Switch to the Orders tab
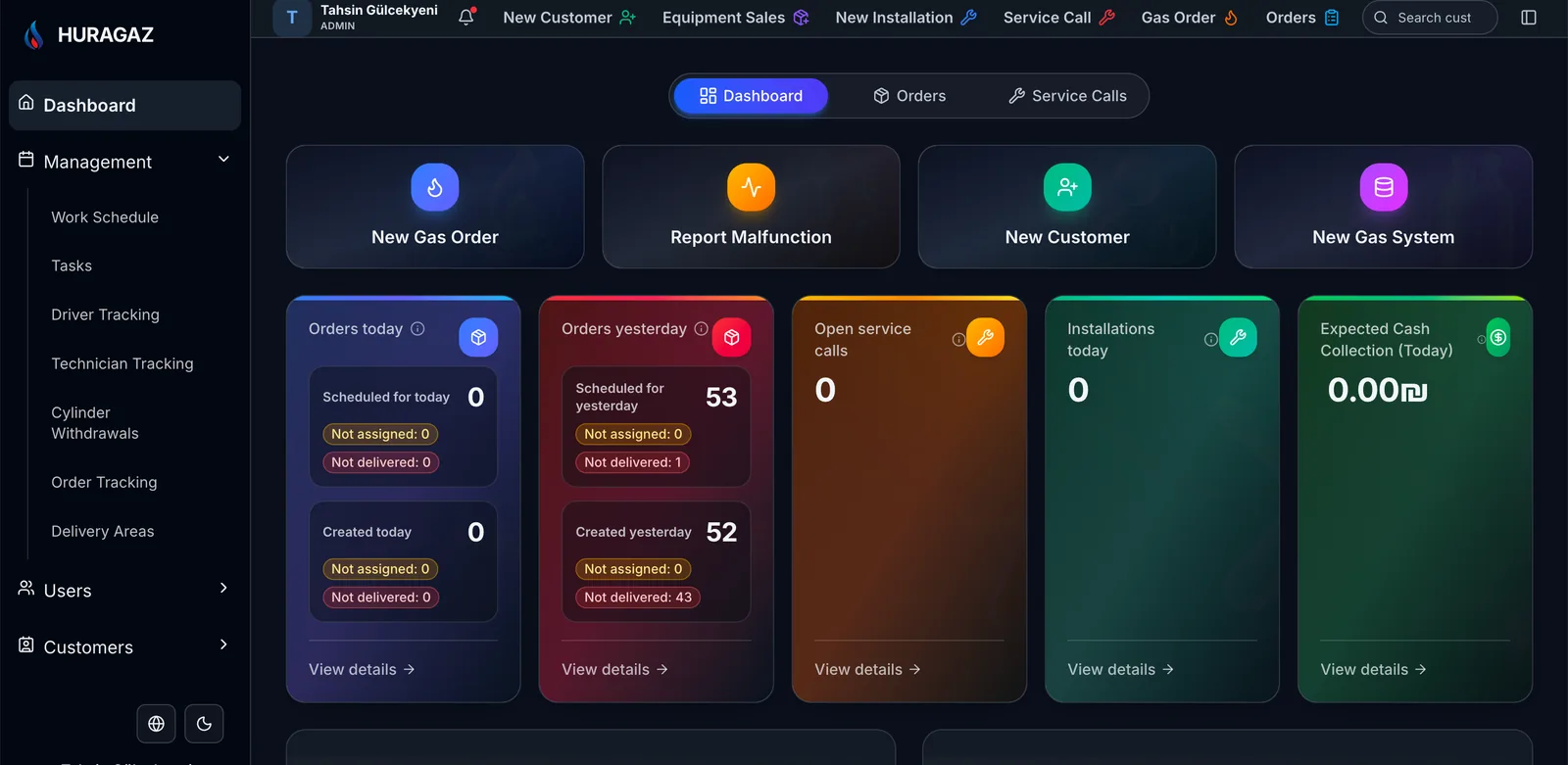1568x765 pixels. click(x=909, y=96)
